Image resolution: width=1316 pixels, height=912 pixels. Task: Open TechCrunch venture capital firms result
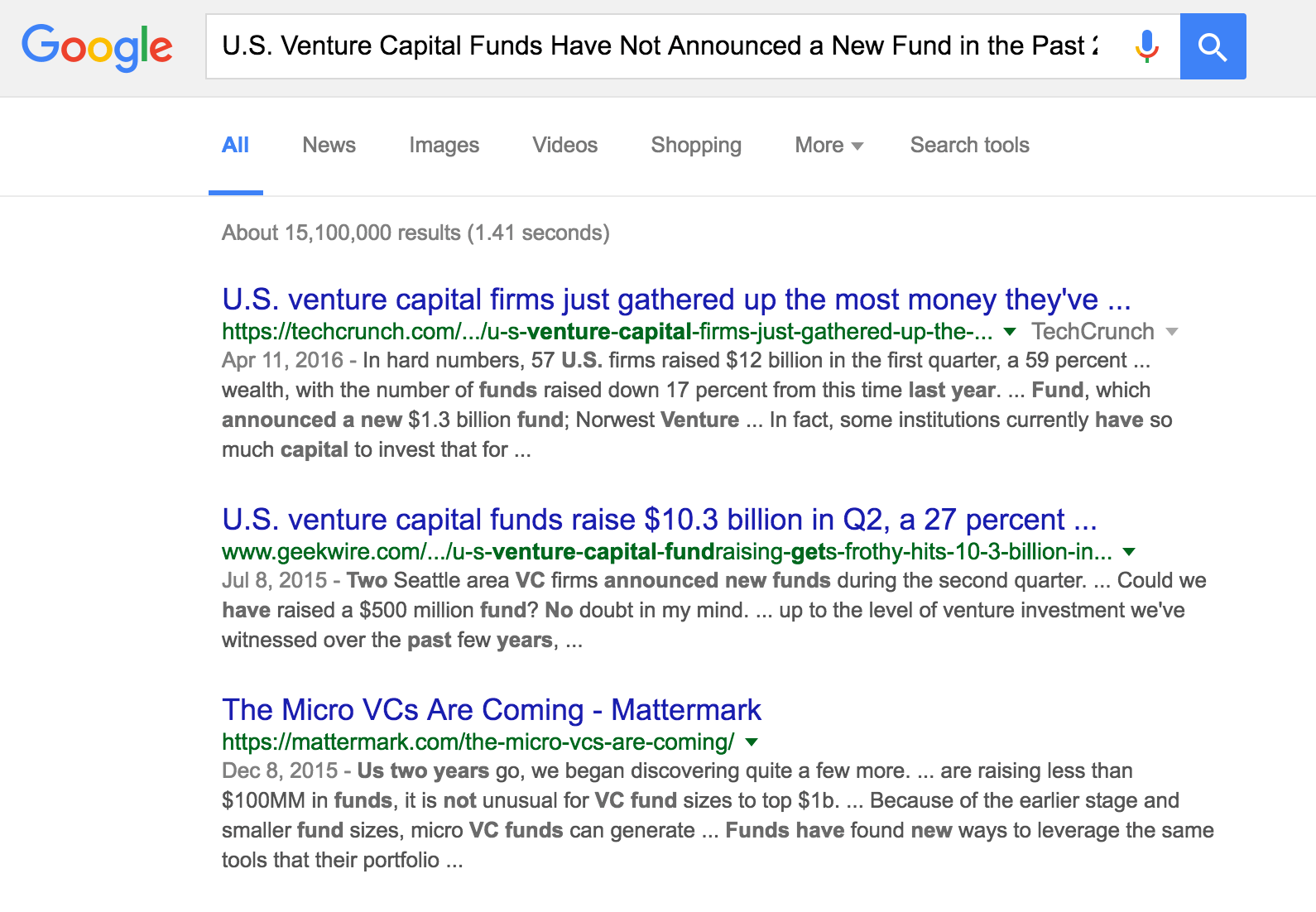point(676,299)
